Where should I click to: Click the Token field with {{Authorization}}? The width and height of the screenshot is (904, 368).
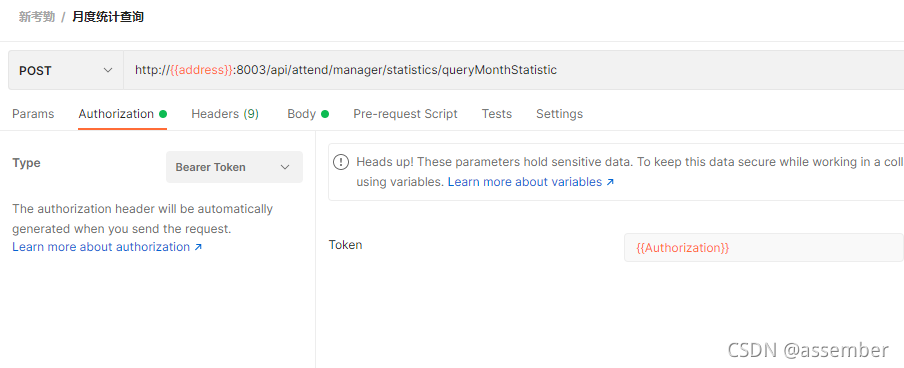click(x=763, y=247)
